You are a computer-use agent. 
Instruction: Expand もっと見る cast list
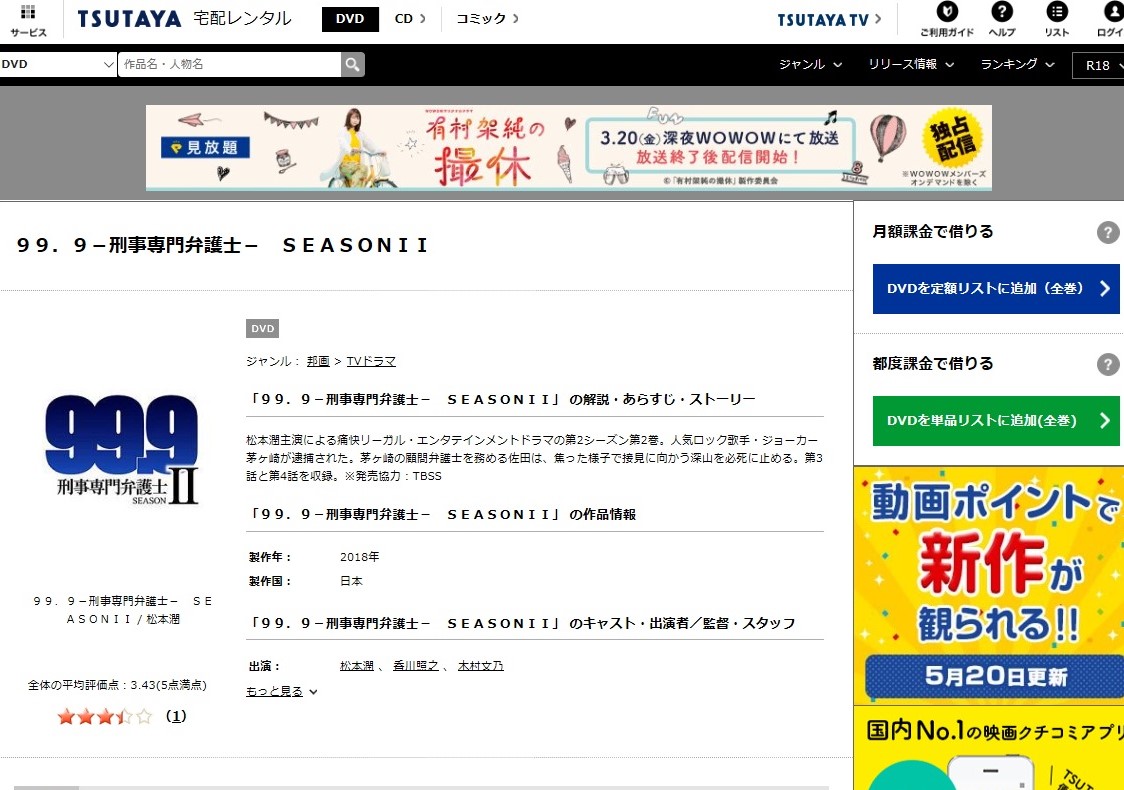281,691
